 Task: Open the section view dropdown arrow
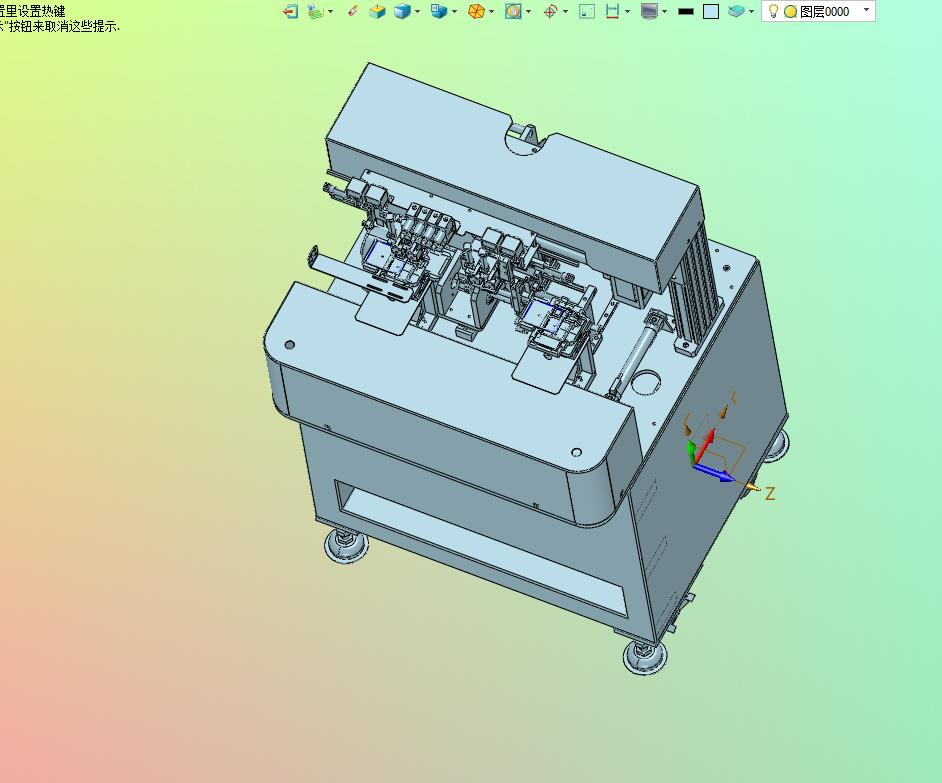point(528,11)
